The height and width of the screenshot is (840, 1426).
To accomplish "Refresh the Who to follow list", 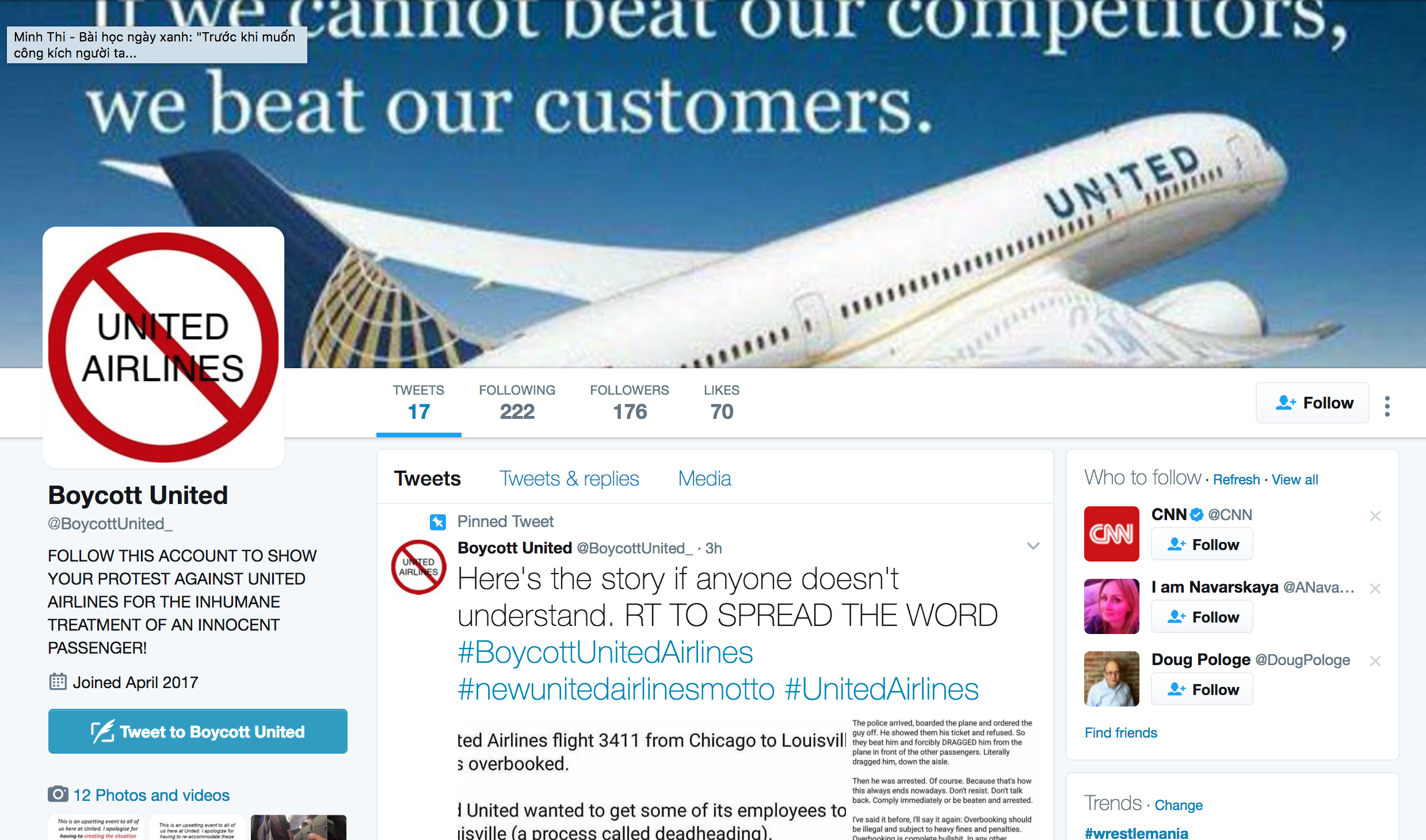I will pyautogui.click(x=1236, y=480).
